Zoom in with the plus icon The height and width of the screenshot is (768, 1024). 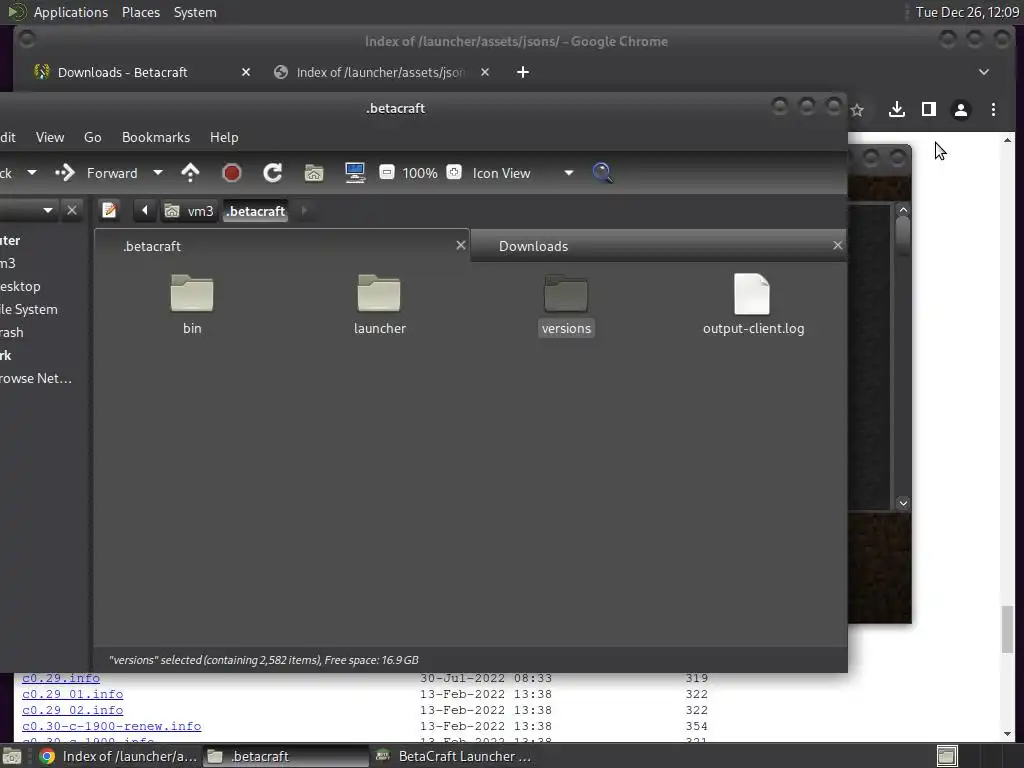coord(454,172)
